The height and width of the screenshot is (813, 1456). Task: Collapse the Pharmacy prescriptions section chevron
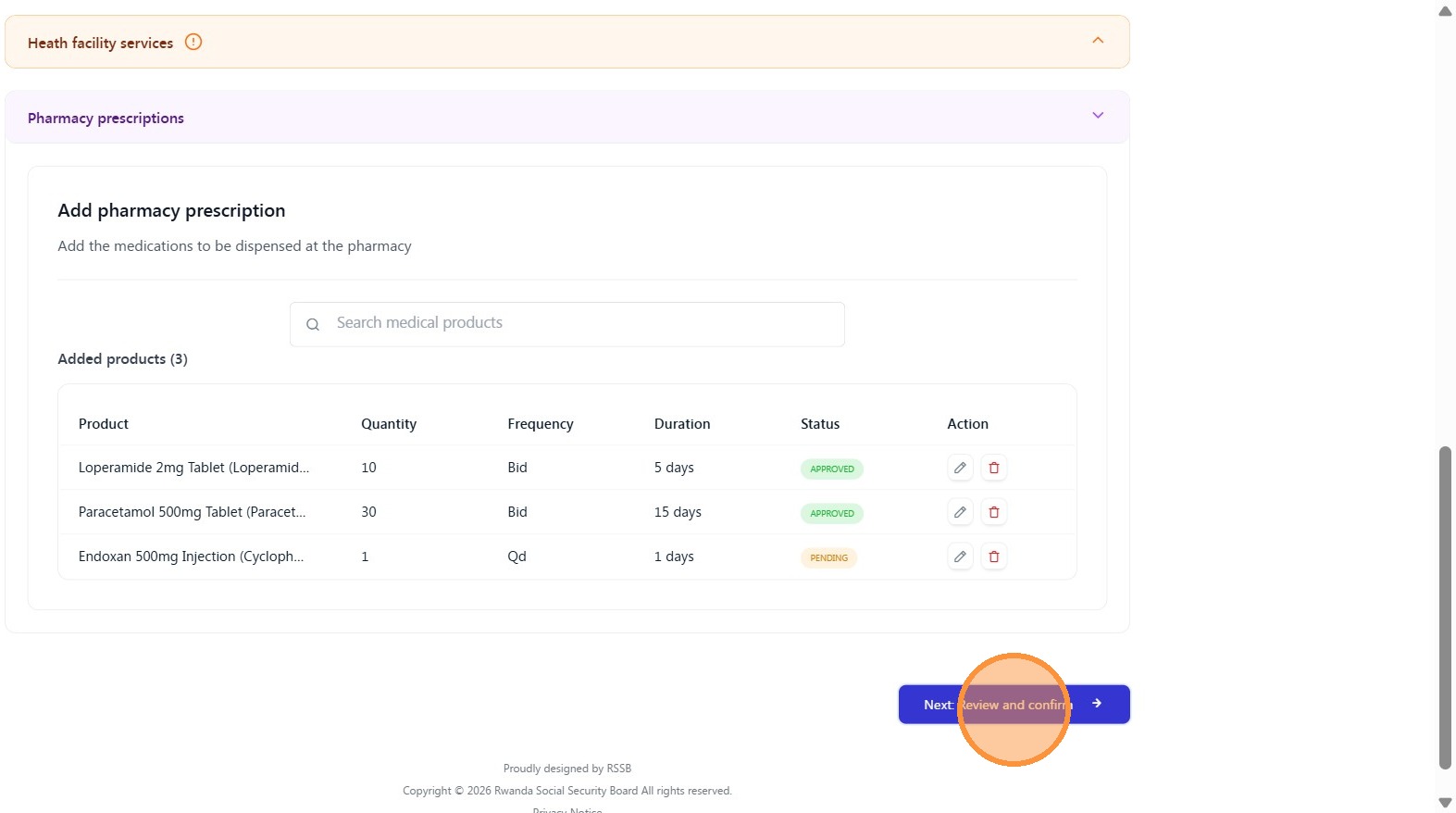click(x=1098, y=116)
